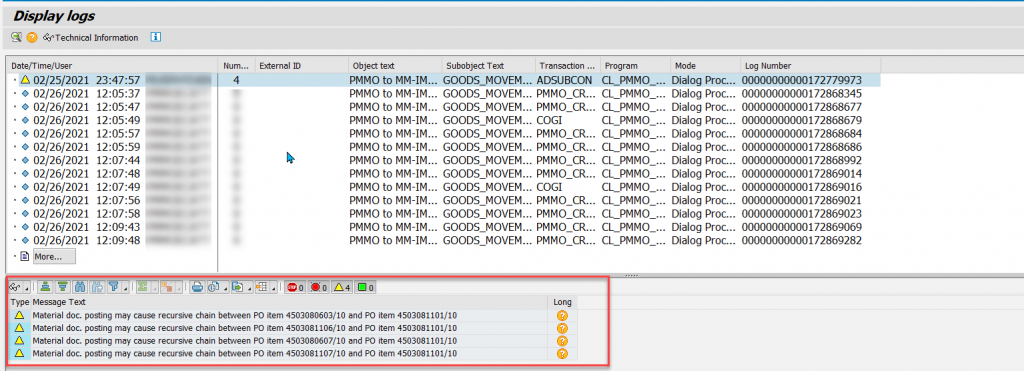The height and width of the screenshot is (371, 1024).
Task: Open long text for the 4503081106/10 message
Action: pyautogui.click(x=562, y=328)
